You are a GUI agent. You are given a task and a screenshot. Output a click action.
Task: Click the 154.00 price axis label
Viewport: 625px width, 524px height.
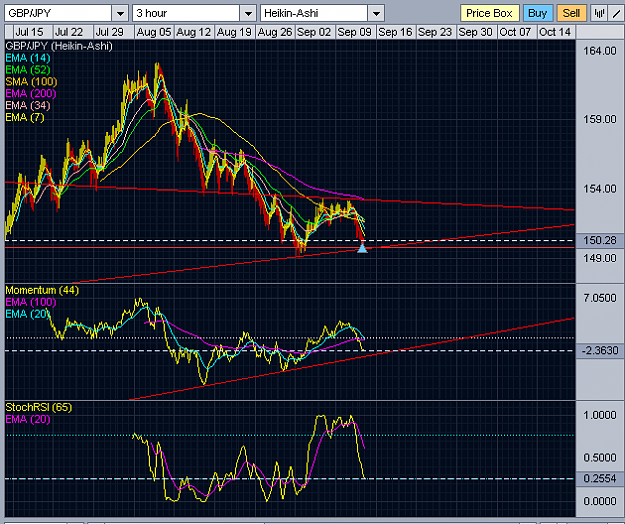[x=600, y=188]
